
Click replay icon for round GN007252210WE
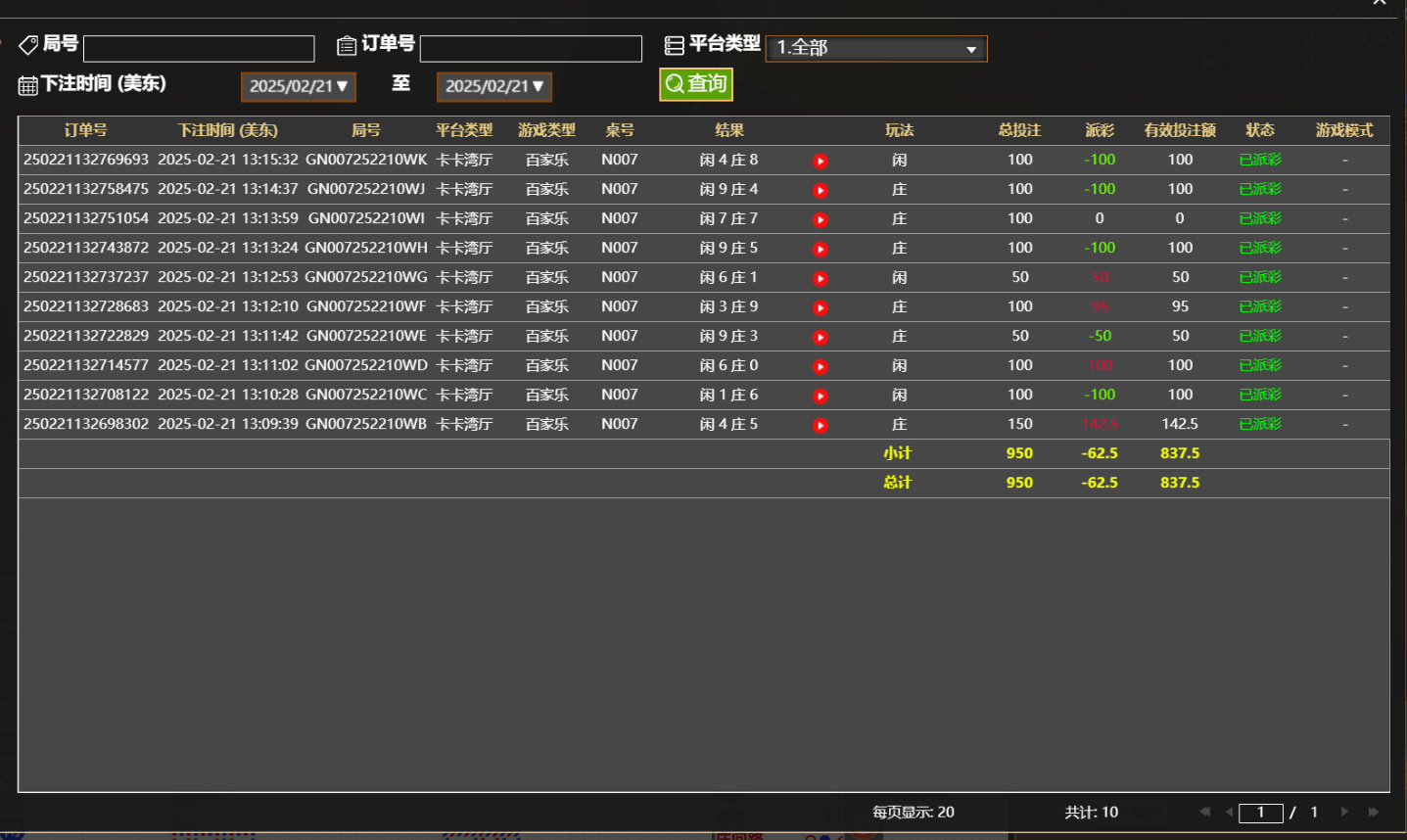(821, 337)
